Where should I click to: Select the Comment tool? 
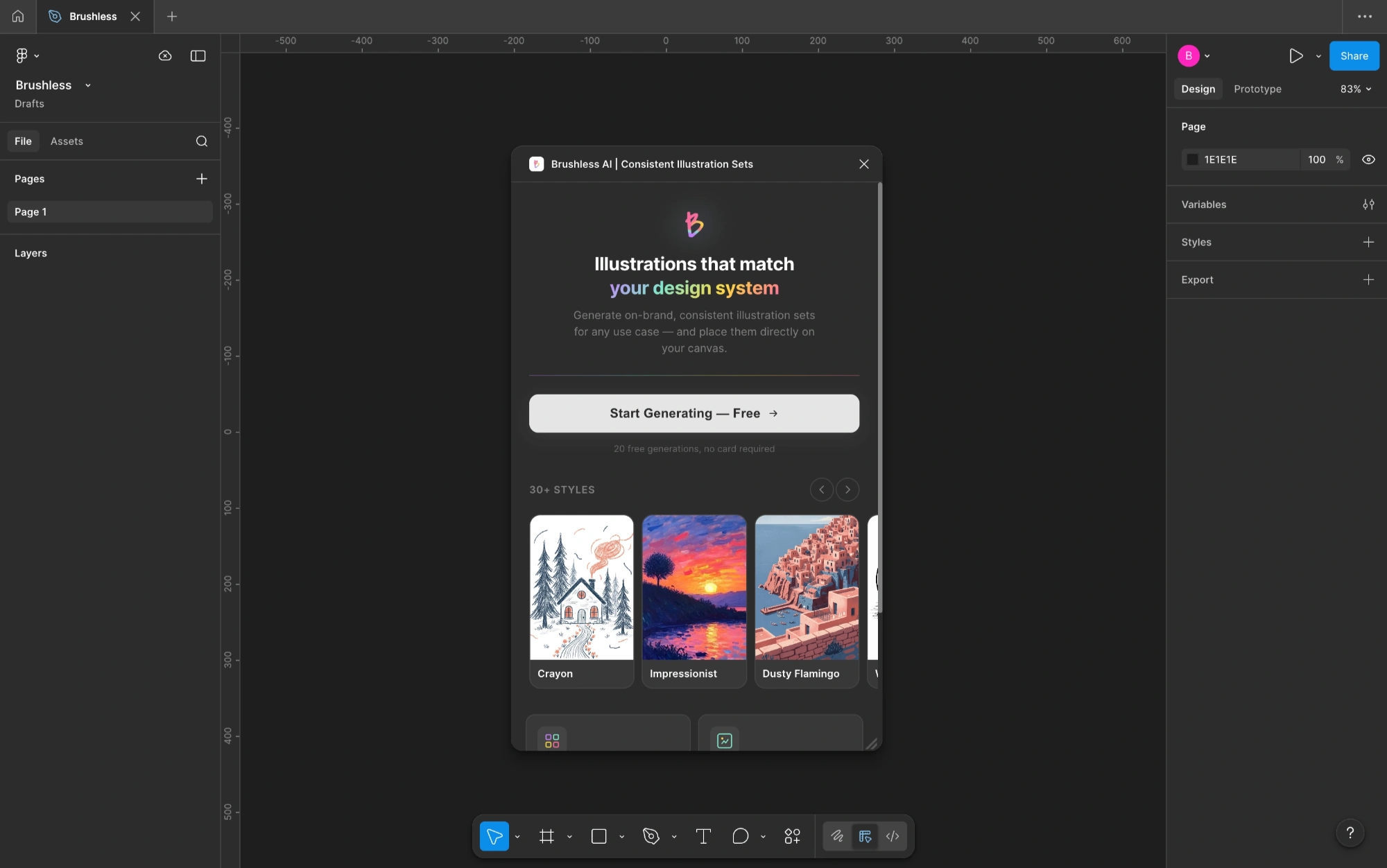pos(740,836)
